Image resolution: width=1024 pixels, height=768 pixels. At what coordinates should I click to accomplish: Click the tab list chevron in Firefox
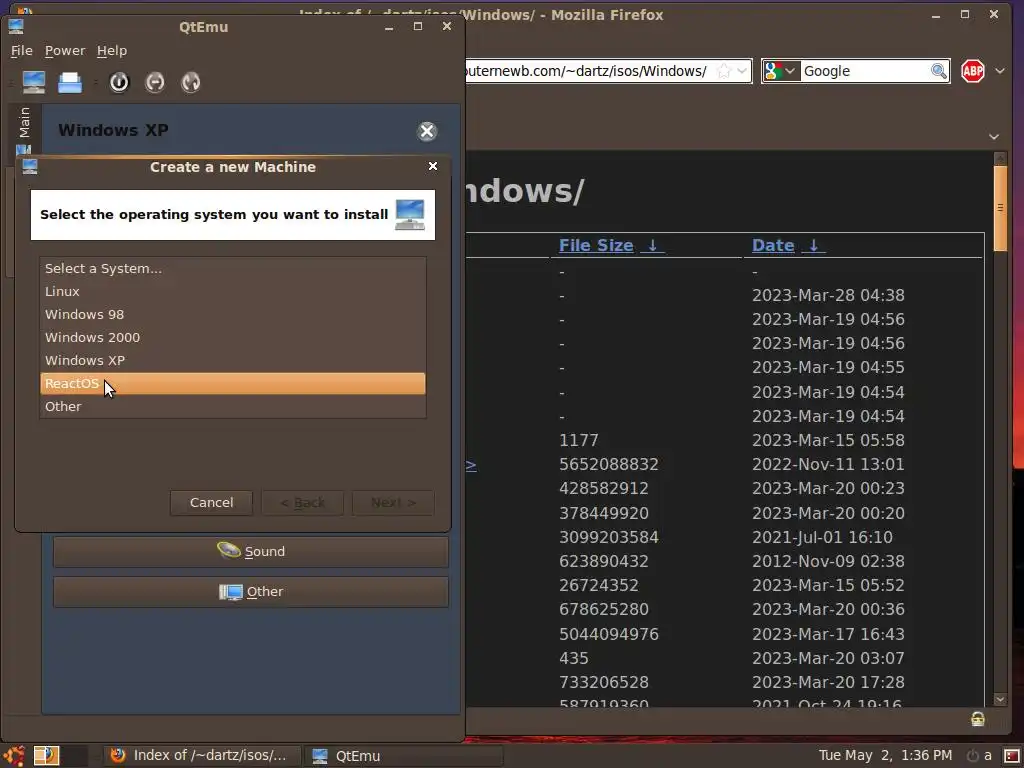[x=994, y=136]
